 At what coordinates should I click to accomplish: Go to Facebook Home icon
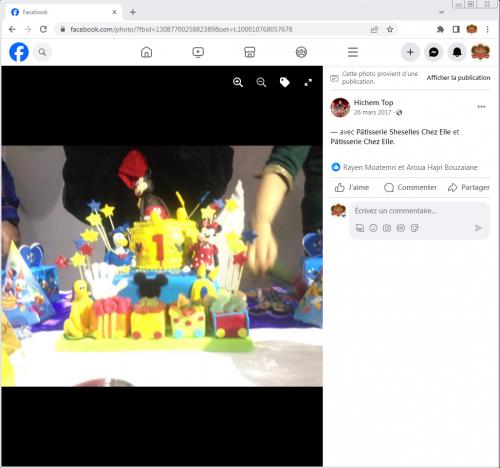[146, 52]
